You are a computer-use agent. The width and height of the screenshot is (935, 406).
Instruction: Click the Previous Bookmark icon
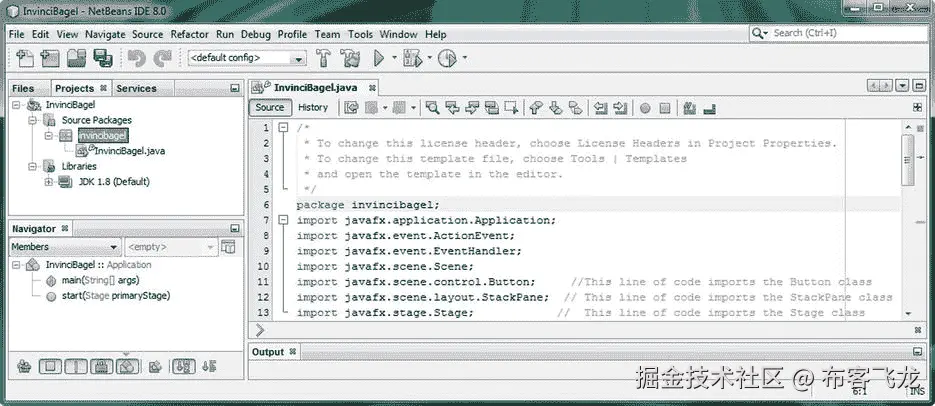coord(535,108)
